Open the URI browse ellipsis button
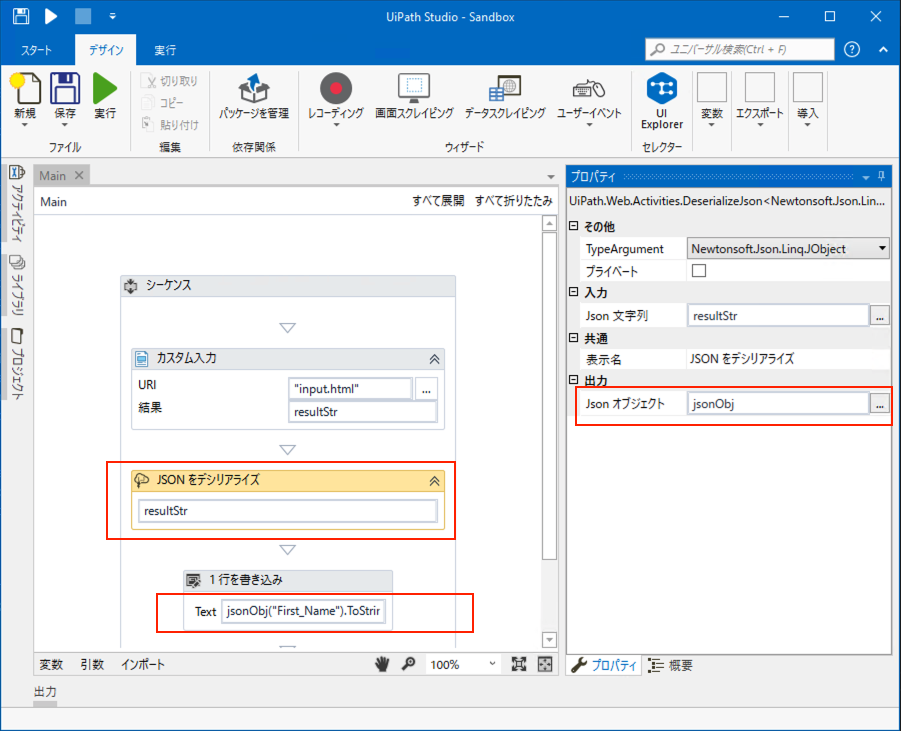 tap(426, 389)
